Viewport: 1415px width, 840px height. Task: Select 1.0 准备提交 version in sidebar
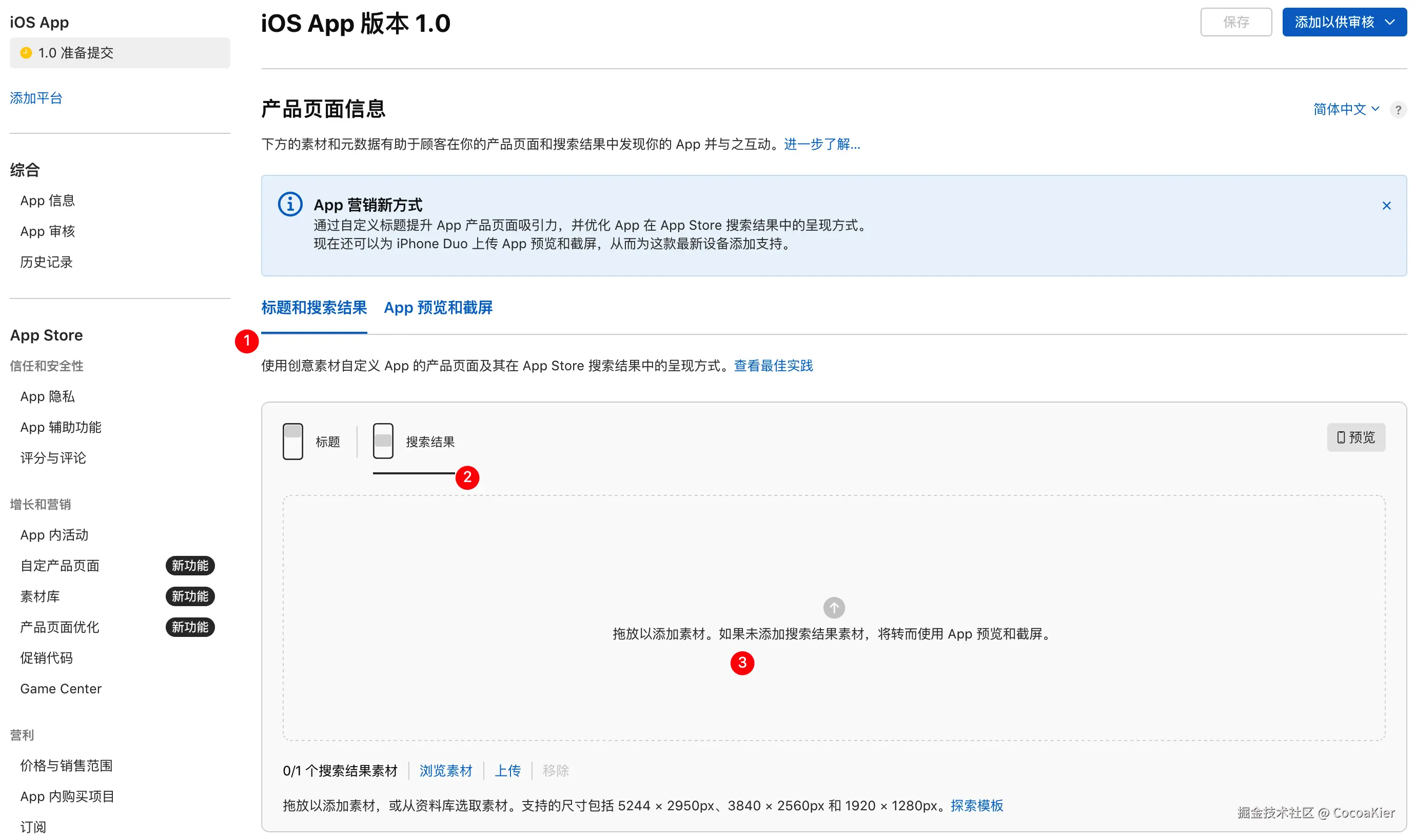pyautogui.click(x=120, y=53)
